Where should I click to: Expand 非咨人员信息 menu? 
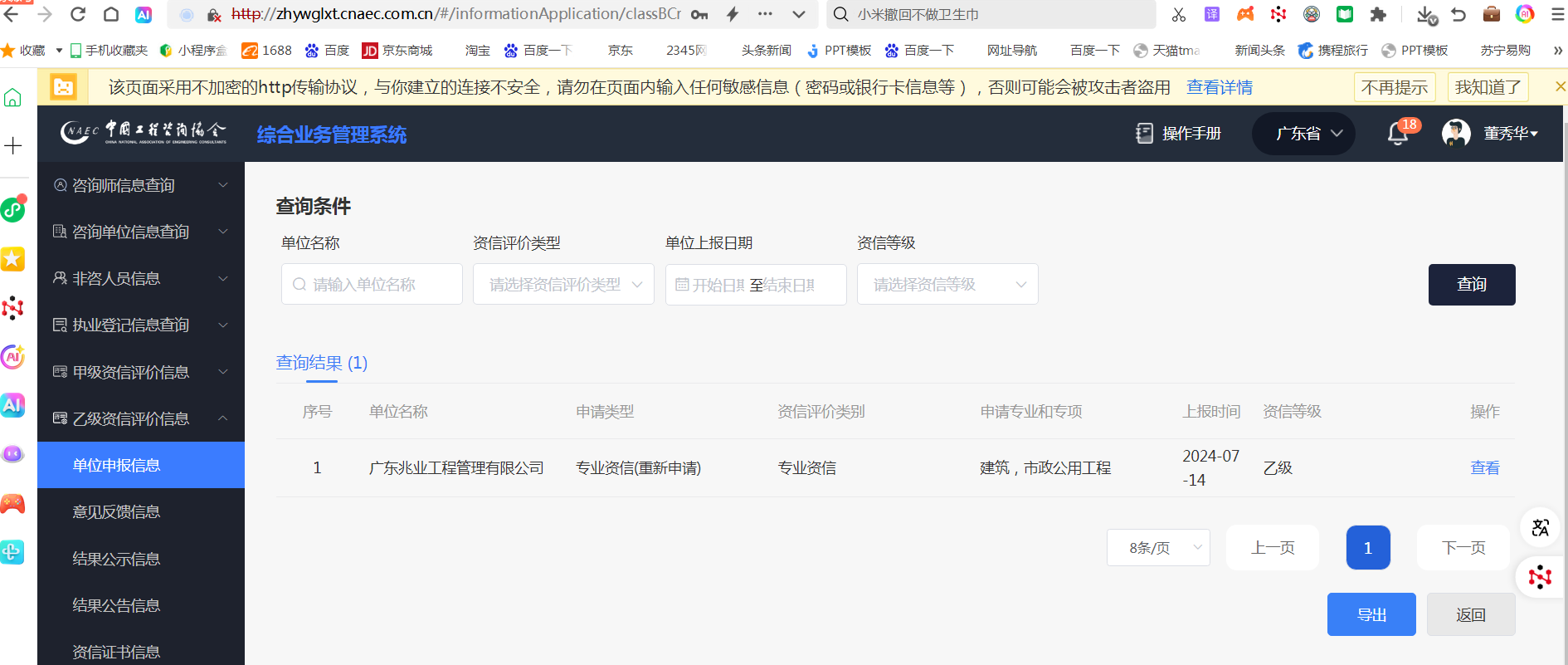(x=141, y=278)
